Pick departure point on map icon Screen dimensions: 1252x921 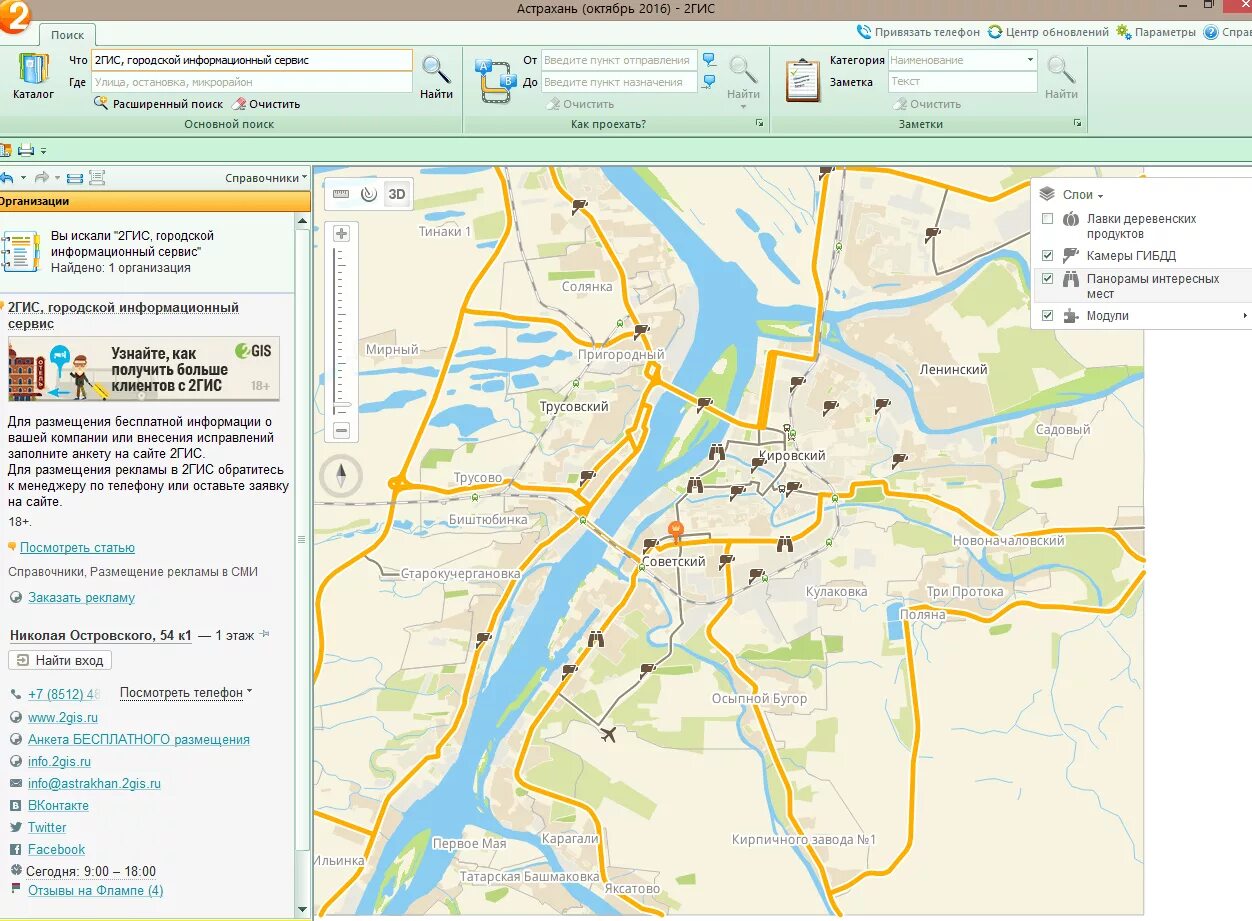[x=709, y=60]
